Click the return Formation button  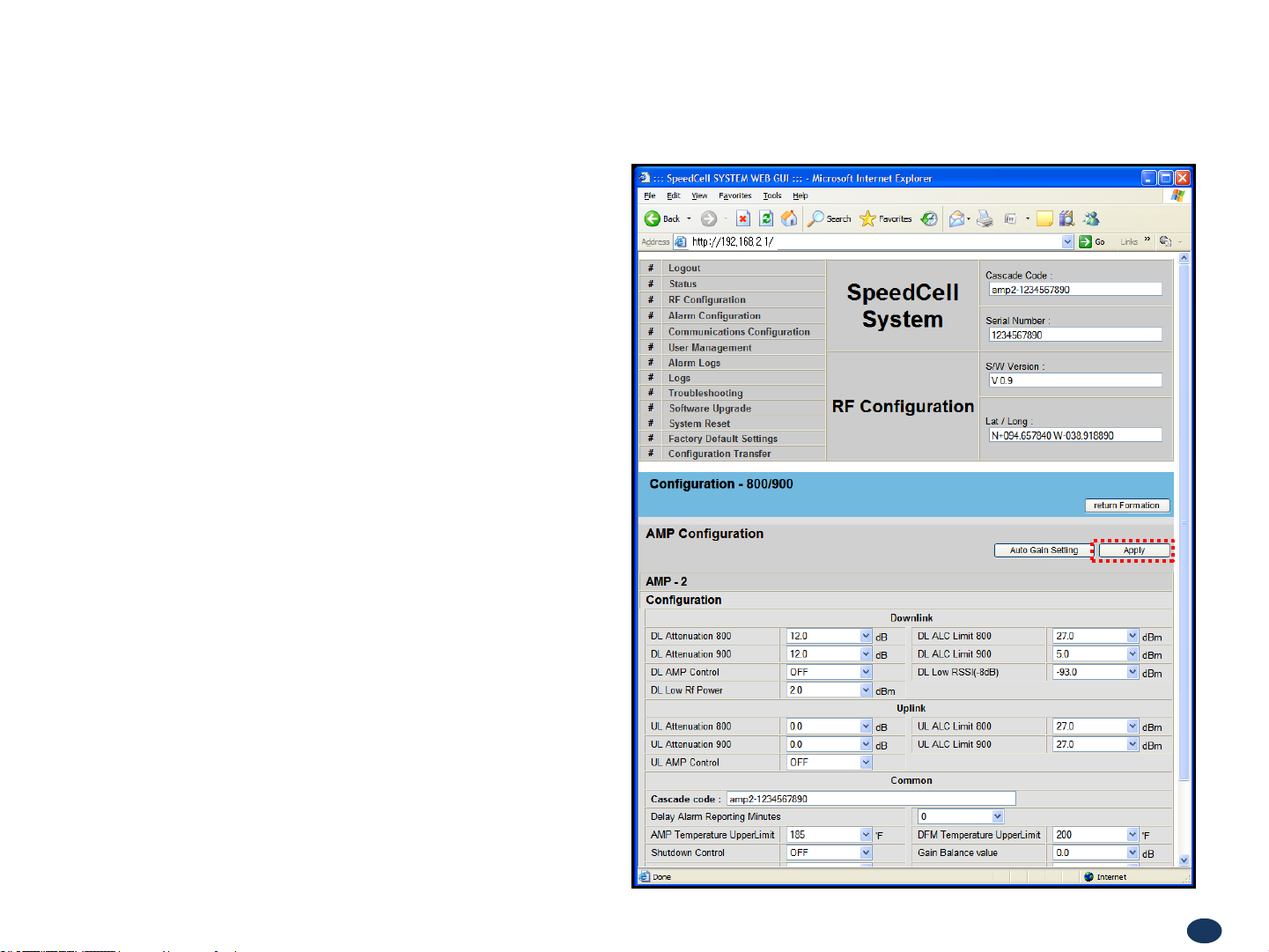[1127, 506]
